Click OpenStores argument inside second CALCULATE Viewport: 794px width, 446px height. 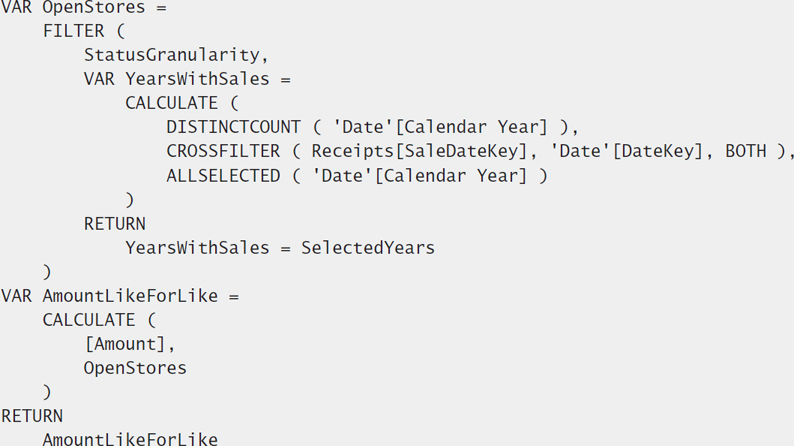[135, 368]
